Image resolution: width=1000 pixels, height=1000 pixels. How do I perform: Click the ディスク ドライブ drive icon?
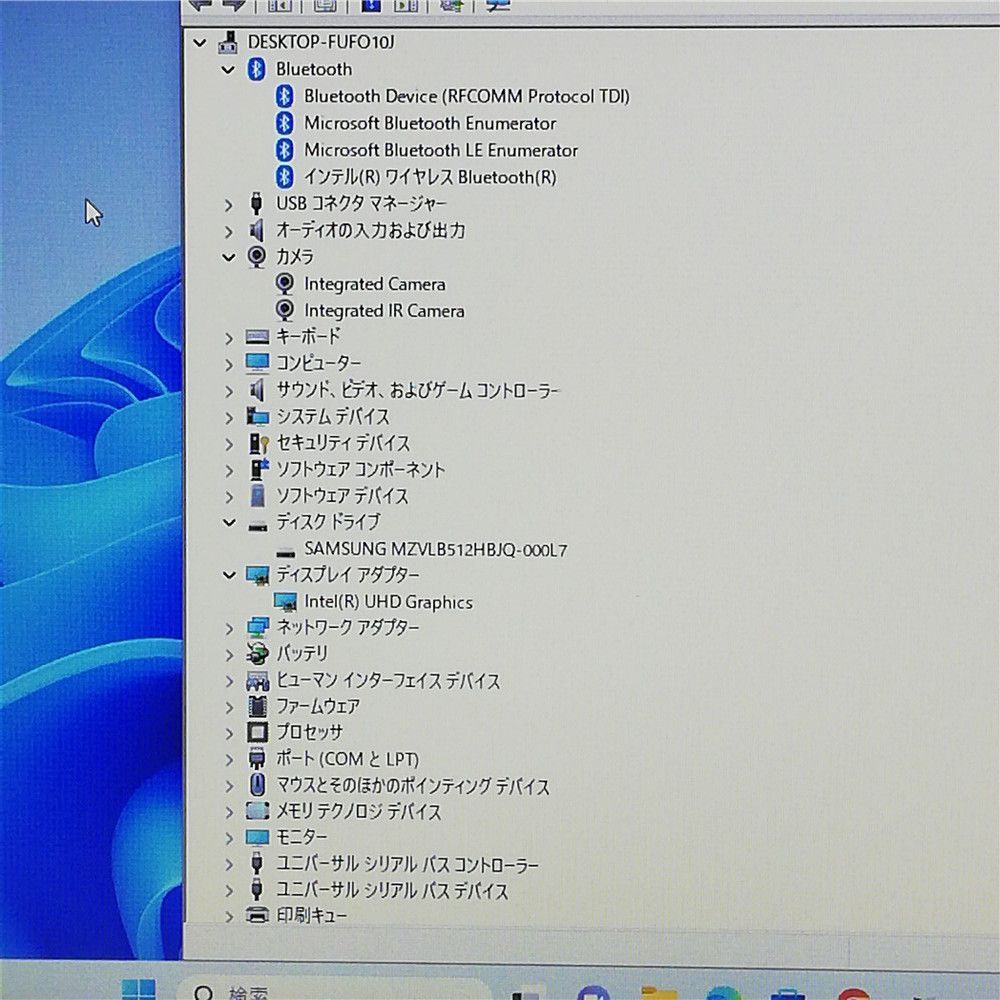pos(257,525)
